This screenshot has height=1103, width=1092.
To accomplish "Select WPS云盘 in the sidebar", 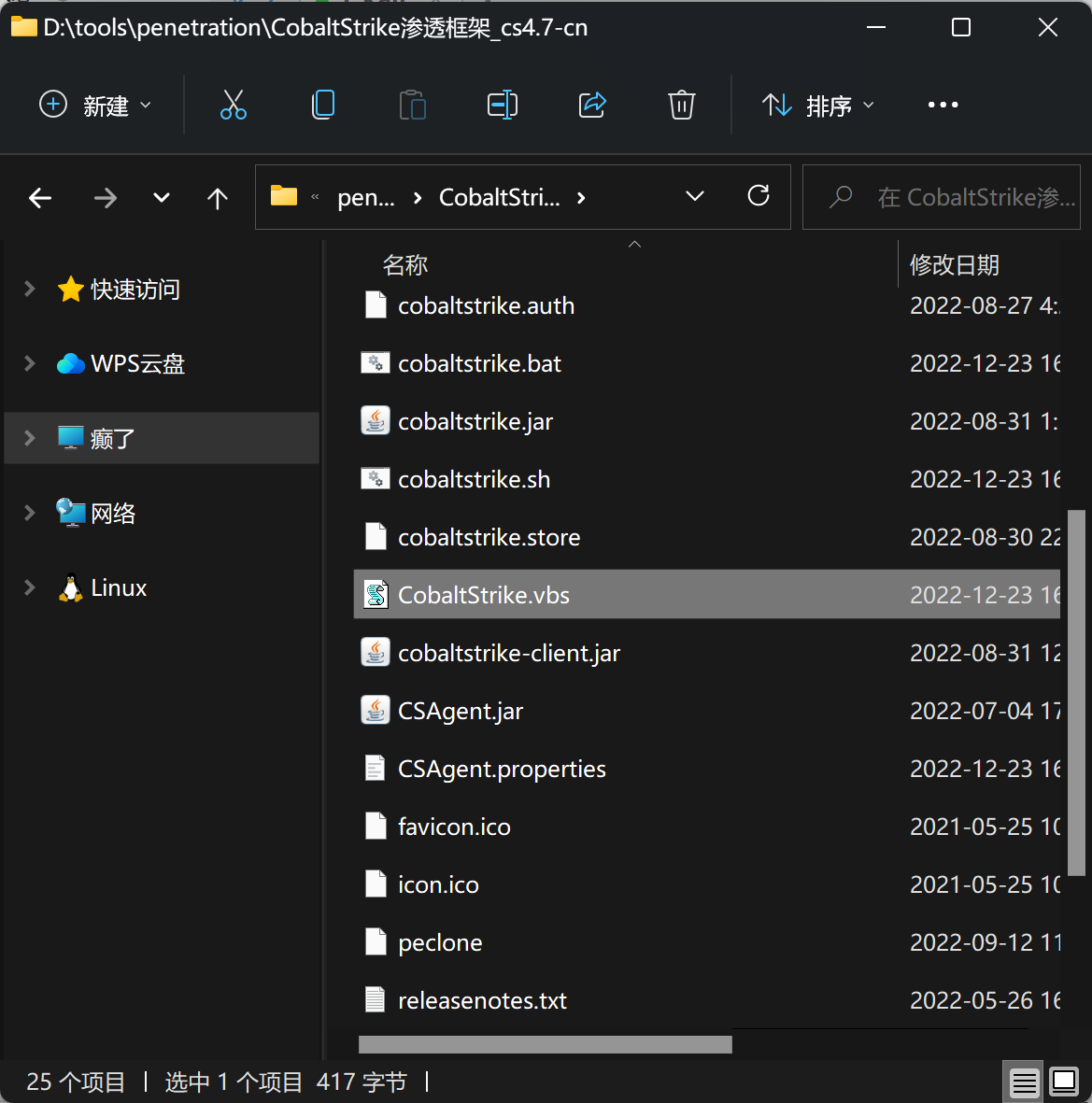I will click(x=137, y=363).
